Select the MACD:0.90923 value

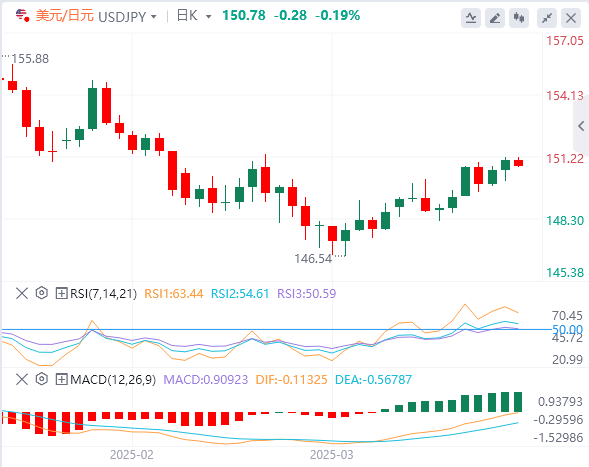206,379
